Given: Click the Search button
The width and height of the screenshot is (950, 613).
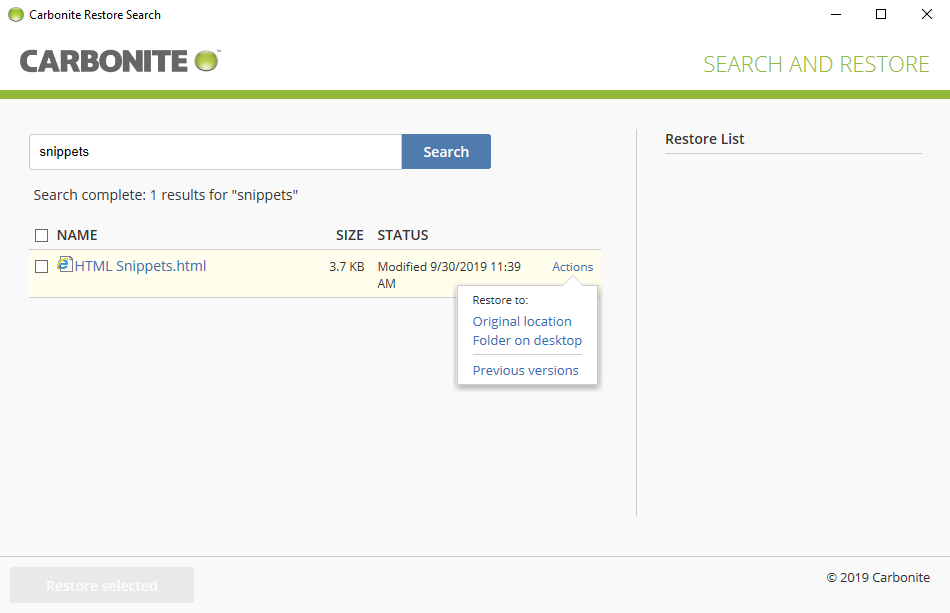Looking at the screenshot, I should (x=446, y=151).
